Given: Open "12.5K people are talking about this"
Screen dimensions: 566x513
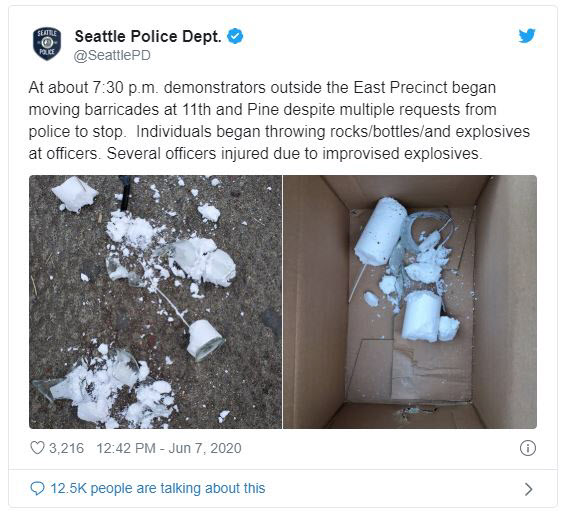Looking at the screenshot, I should coord(158,488).
